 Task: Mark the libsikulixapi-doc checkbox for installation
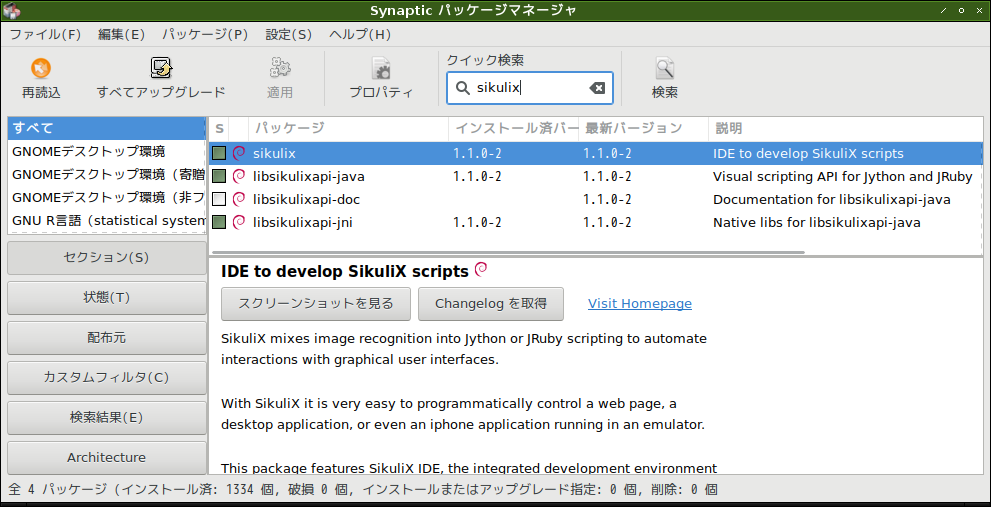pyautogui.click(x=219, y=200)
